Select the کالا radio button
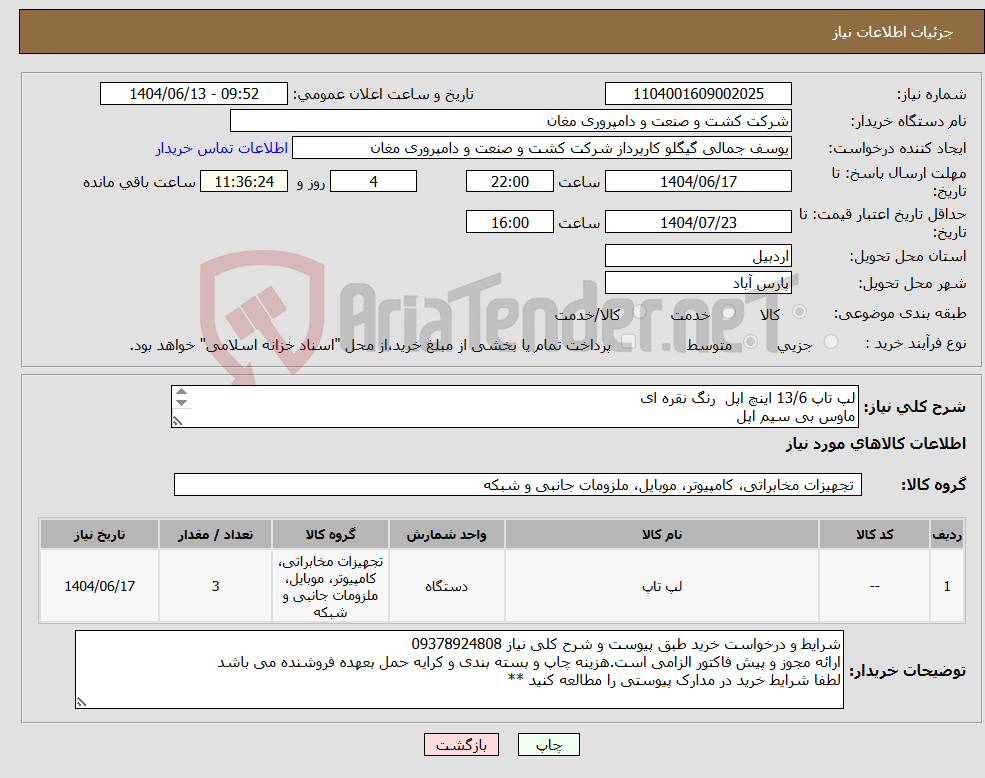985x778 pixels. click(800, 313)
